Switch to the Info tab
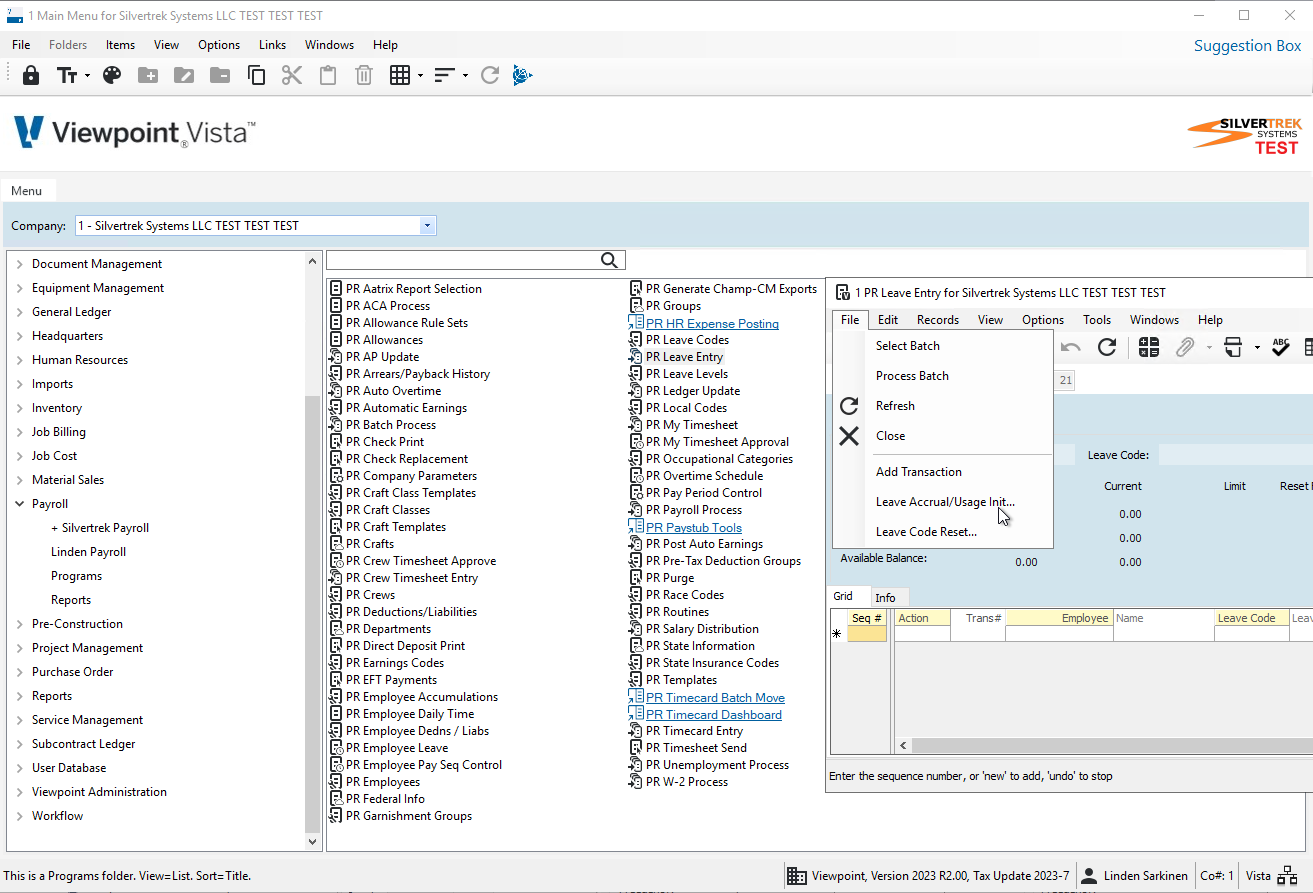The image size is (1313, 893). pyautogui.click(x=885, y=598)
